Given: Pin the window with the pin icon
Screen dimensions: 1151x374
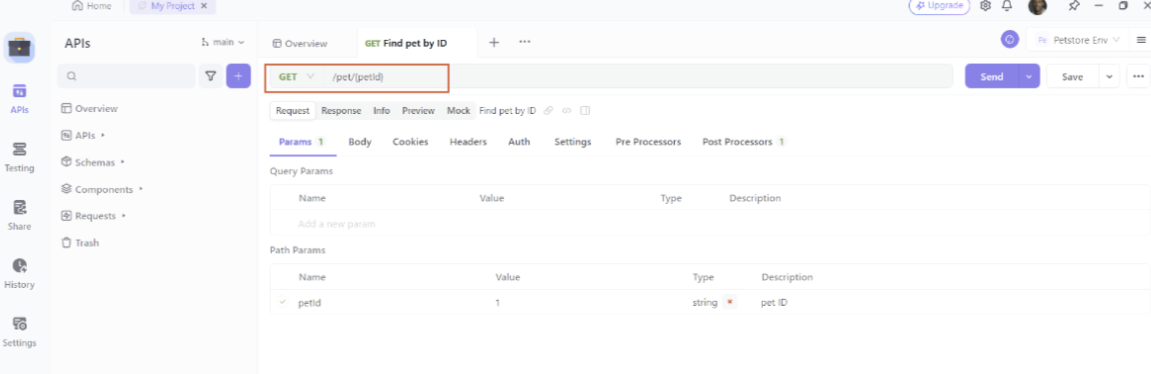Looking at the screenshot, I should 1074,6.
